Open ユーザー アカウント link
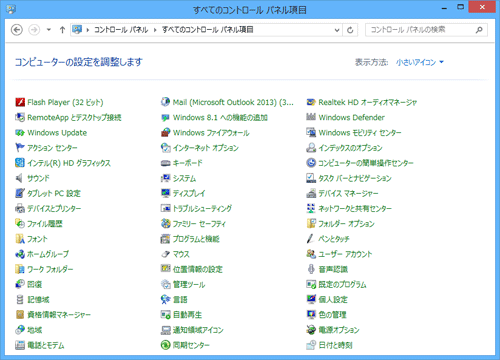Viewport: 500px width, 360px height. [x=345, y=254]
